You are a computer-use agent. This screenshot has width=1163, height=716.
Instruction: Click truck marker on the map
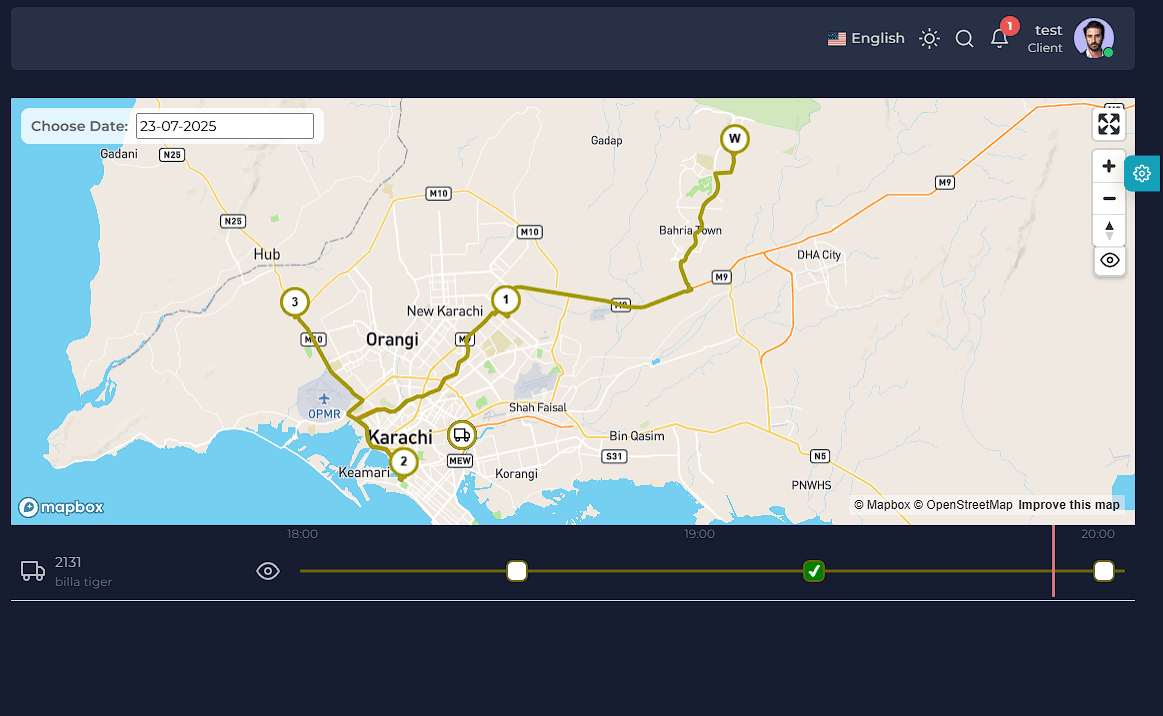click(x=461, y=435)
